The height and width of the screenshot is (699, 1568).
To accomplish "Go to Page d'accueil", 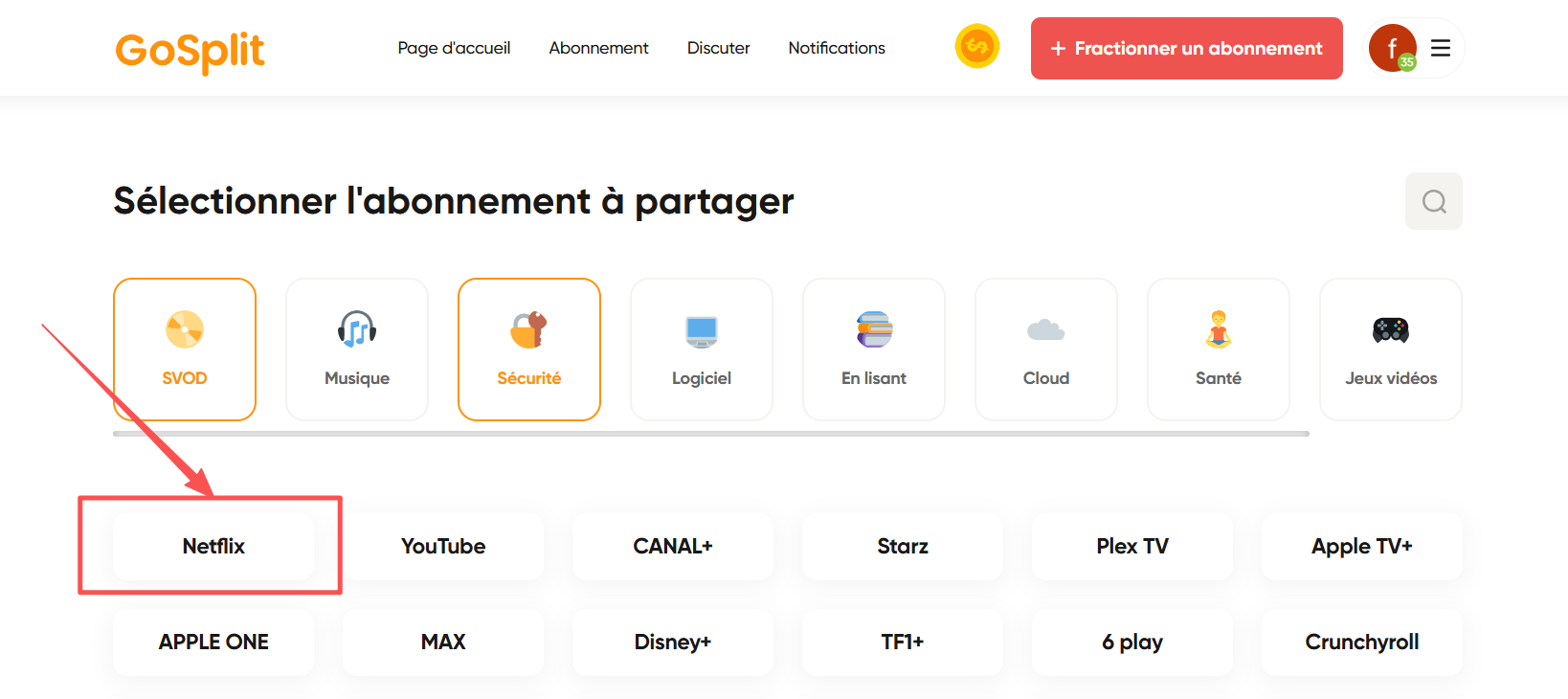I will (x=454, y=48).
